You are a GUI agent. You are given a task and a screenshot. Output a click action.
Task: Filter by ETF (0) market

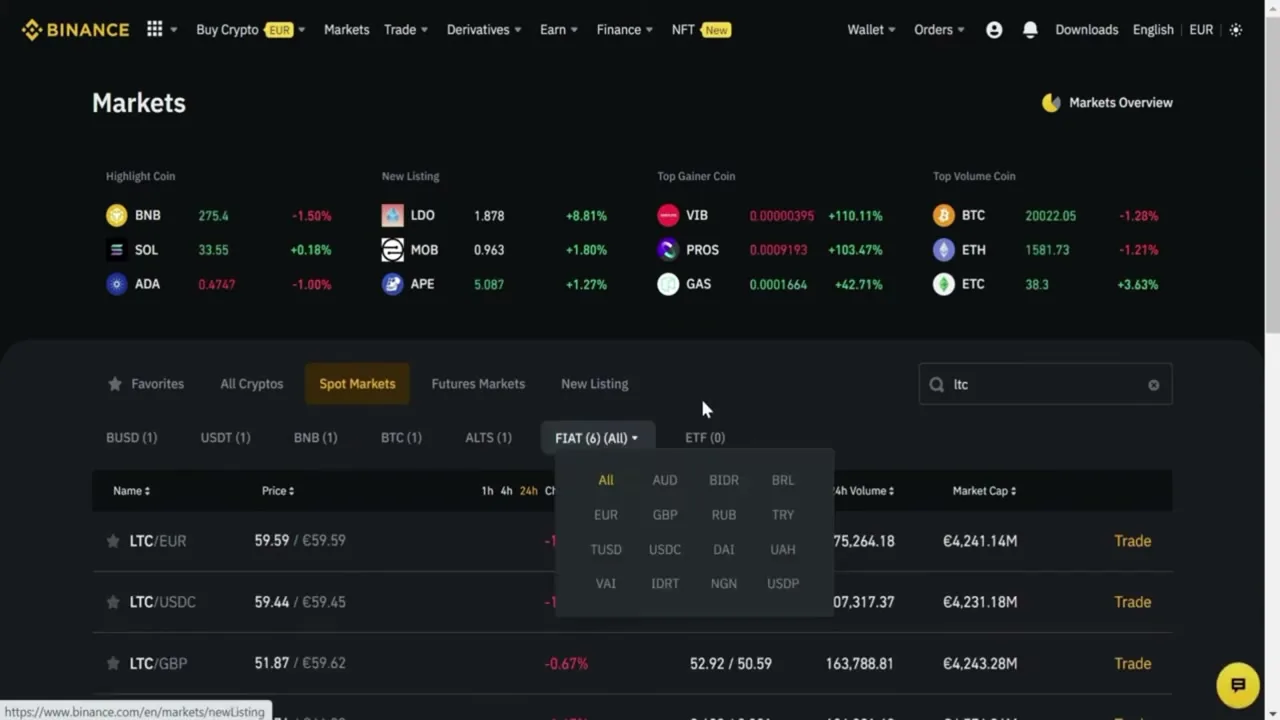pyautogui.click(x=705, y=438)
